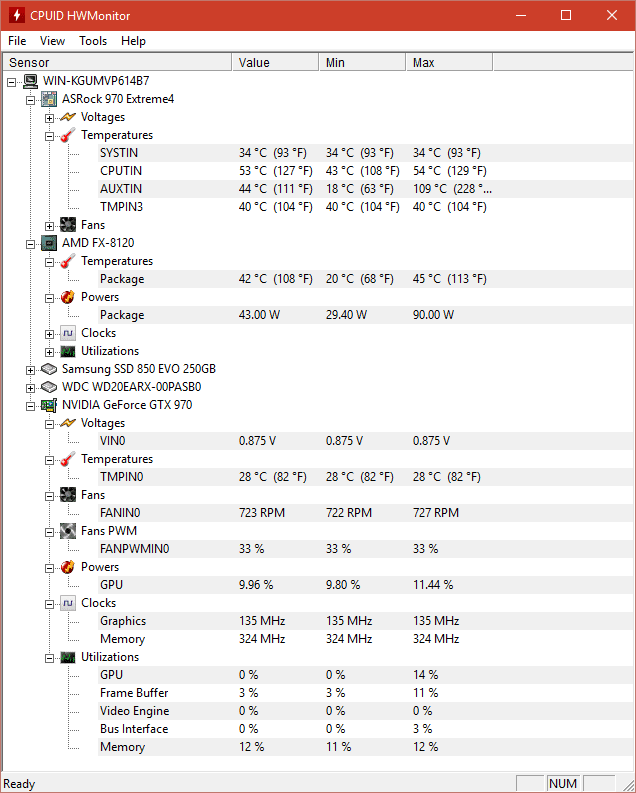Image resolution: width=636 pixels, height=793 pixels.
Task: Click the AMD FX-8120 processor icon
Action: coord(49,243)
